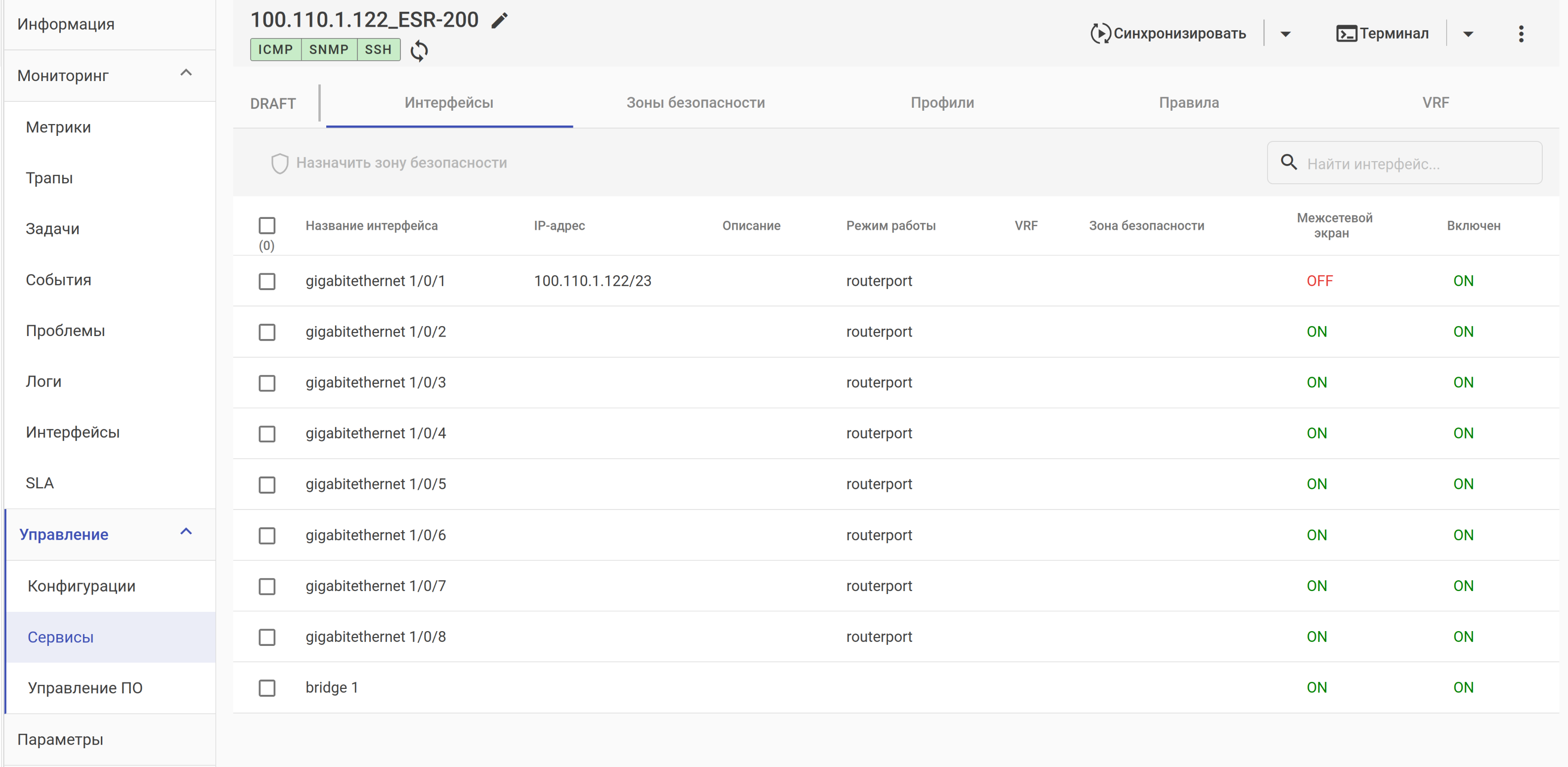
Task: Open the Правила tab
Action: tap(1188, 103)
